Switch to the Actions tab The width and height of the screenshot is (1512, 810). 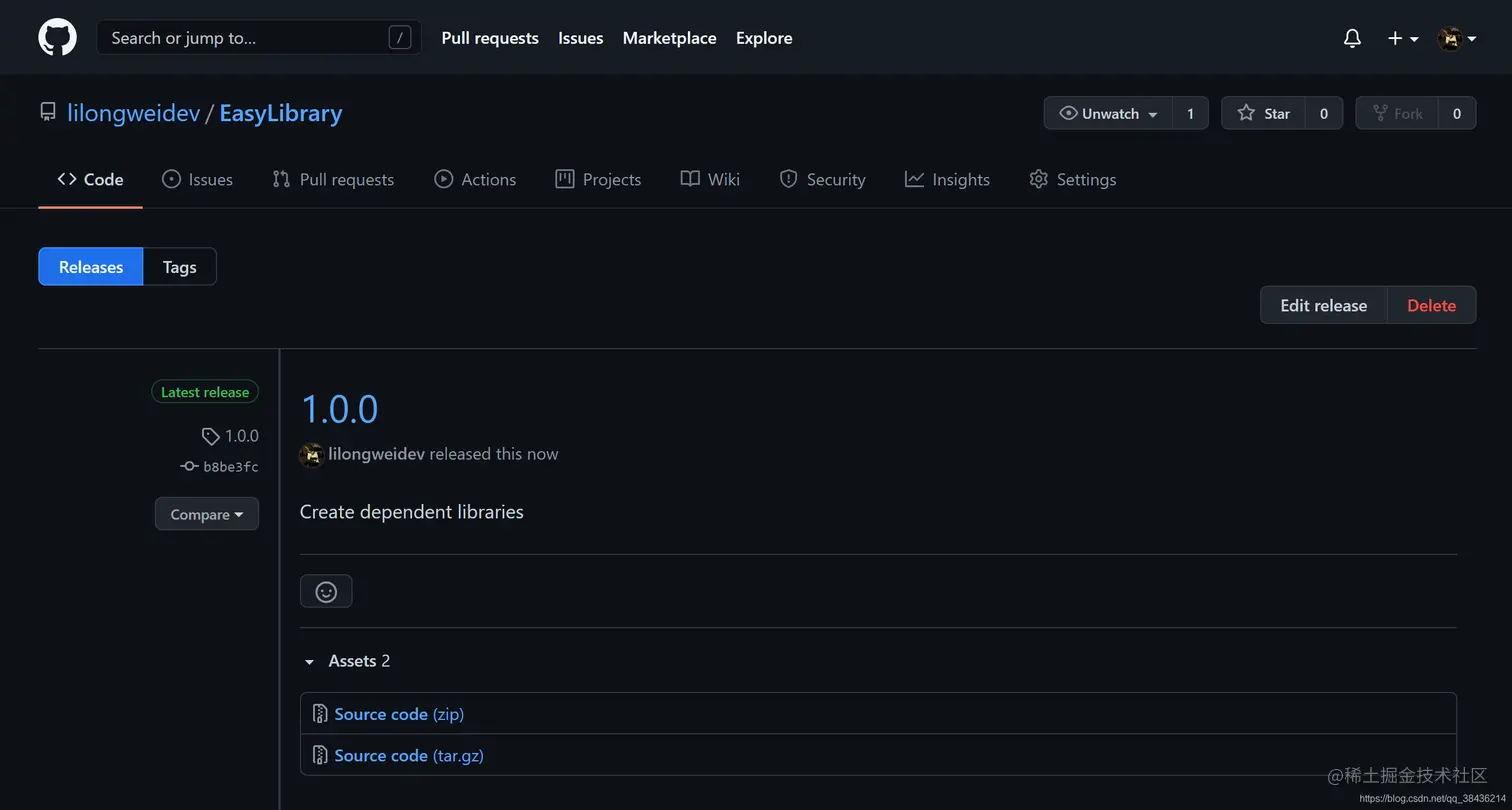pyautogui.click(x=475, y=179)
